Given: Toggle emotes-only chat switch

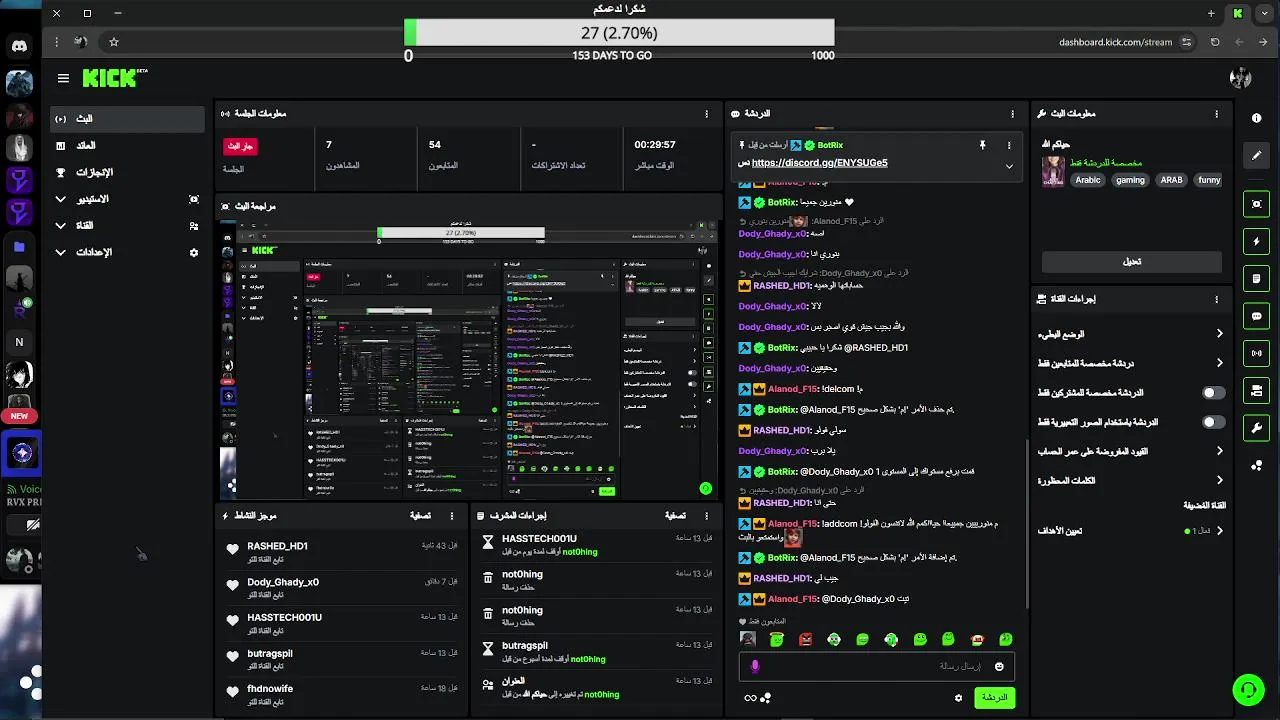Looking at the screenshot, I should (1213, 422).
